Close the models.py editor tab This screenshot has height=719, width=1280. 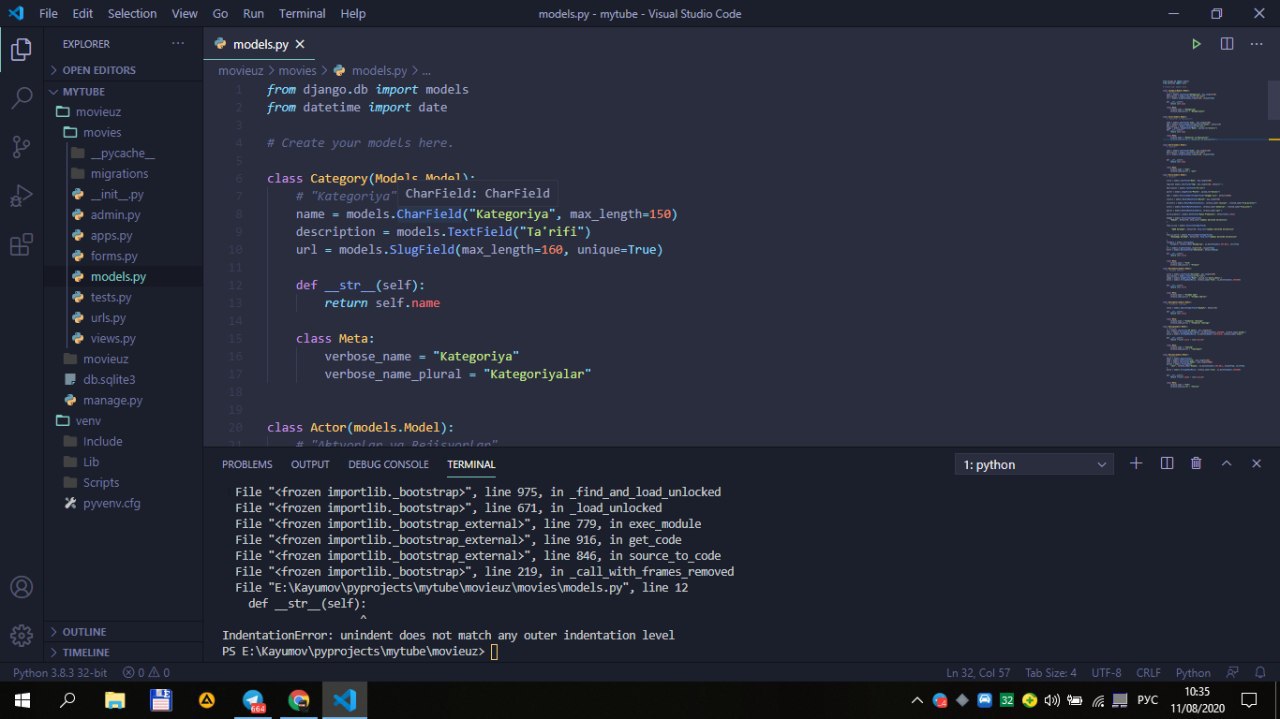pos(299,44)
